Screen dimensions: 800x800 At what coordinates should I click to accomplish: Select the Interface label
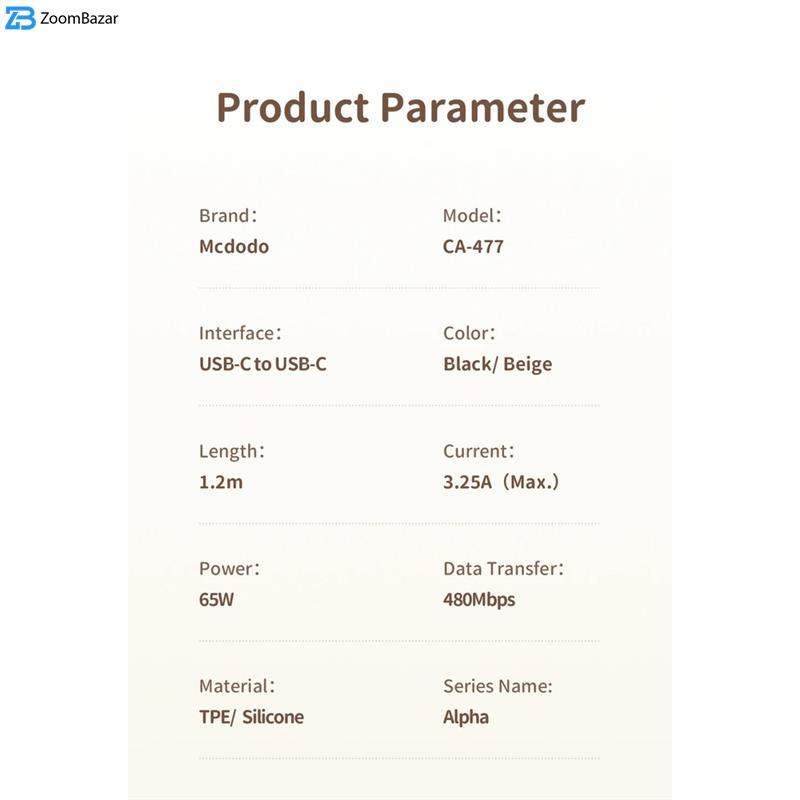point(240,333)
